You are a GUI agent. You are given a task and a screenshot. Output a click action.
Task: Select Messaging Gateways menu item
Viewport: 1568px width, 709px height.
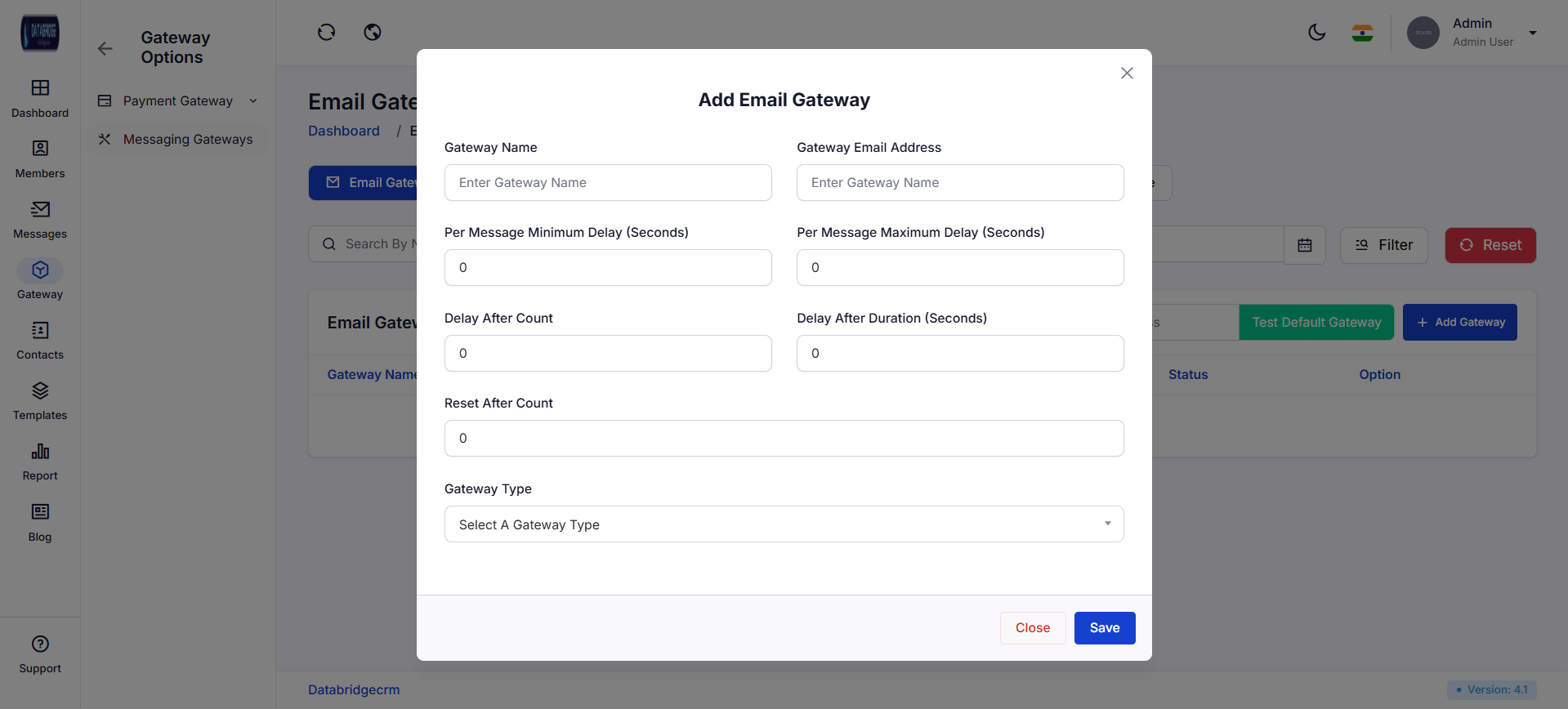click(x=187, y=140)
